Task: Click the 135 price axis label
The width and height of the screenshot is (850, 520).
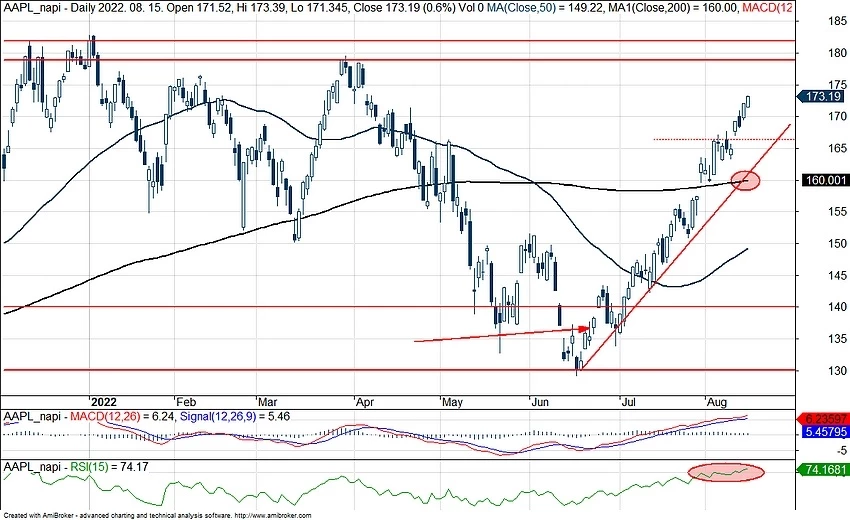Action: click(x=838, y=339)
